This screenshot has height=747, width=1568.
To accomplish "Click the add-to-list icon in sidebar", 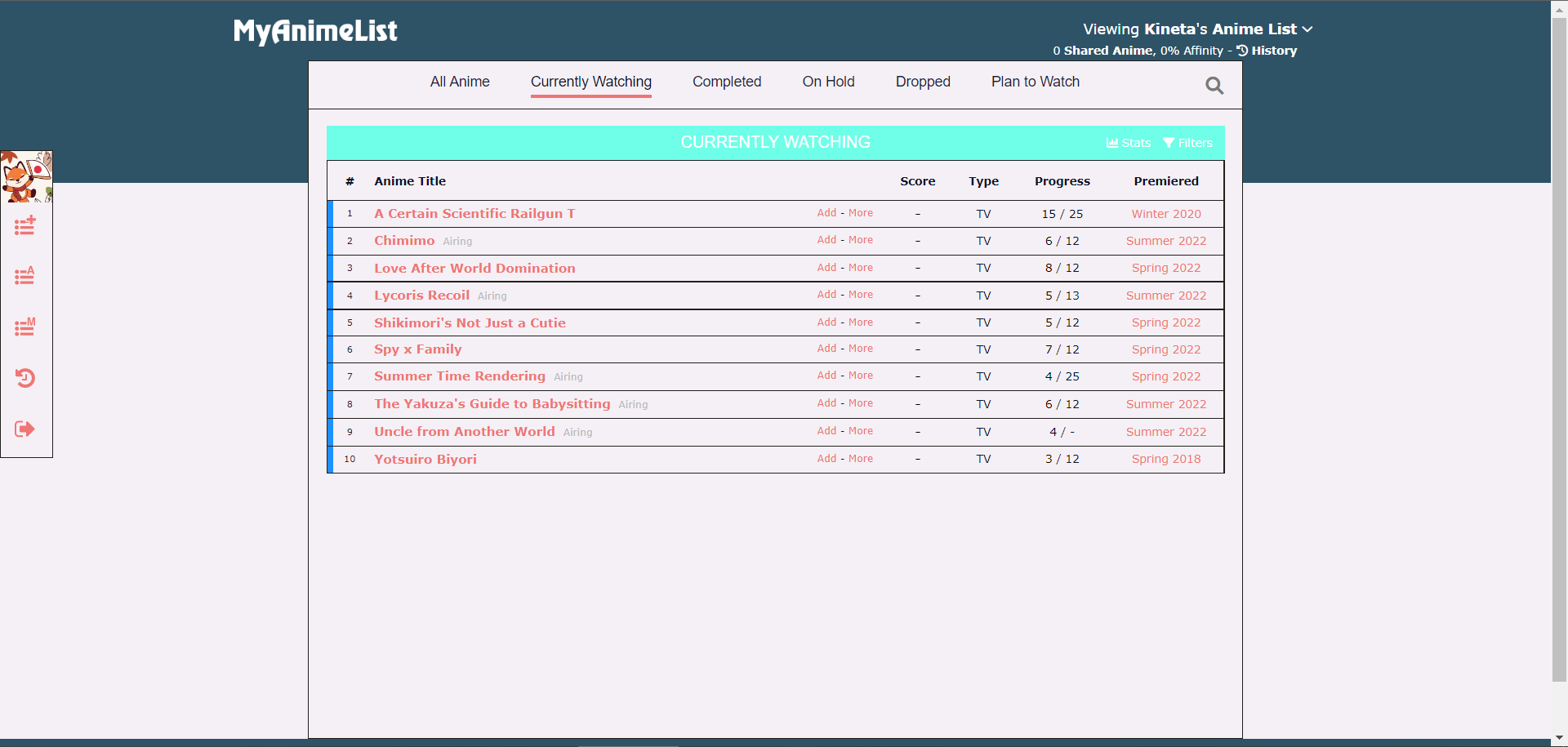I will click(x=25, y=225).
